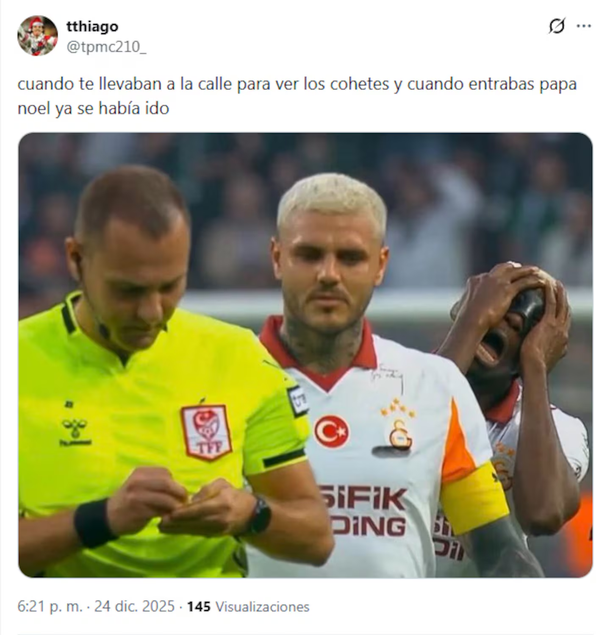Click the Turkish flag patch on white jersey

[332, 431]
